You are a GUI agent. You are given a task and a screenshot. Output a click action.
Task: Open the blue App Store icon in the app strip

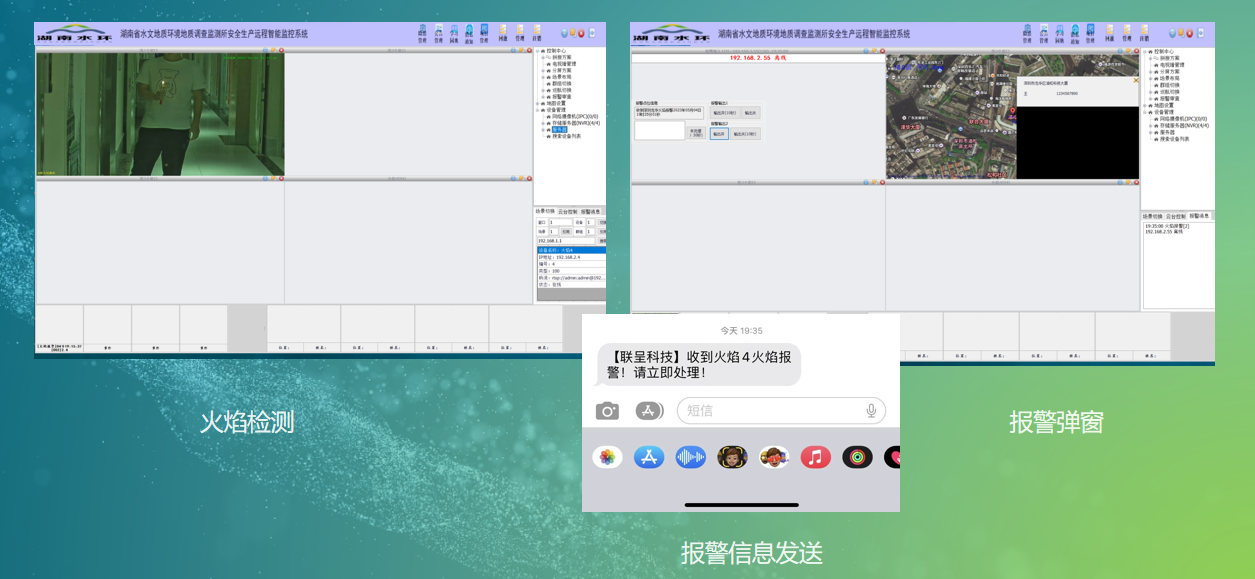pyautogui.click(x=649, y=457)
